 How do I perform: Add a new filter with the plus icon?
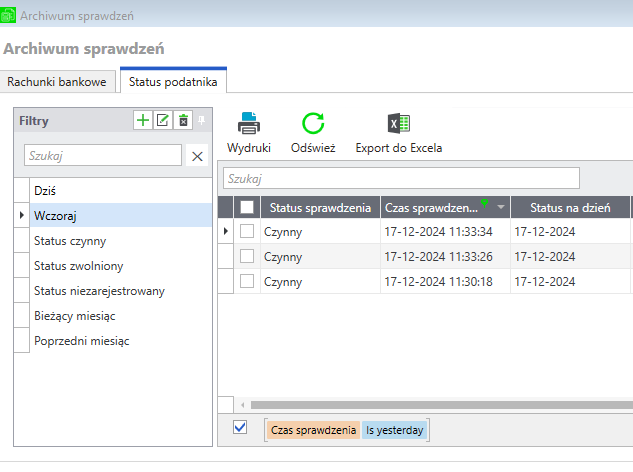tap(143, 121)
